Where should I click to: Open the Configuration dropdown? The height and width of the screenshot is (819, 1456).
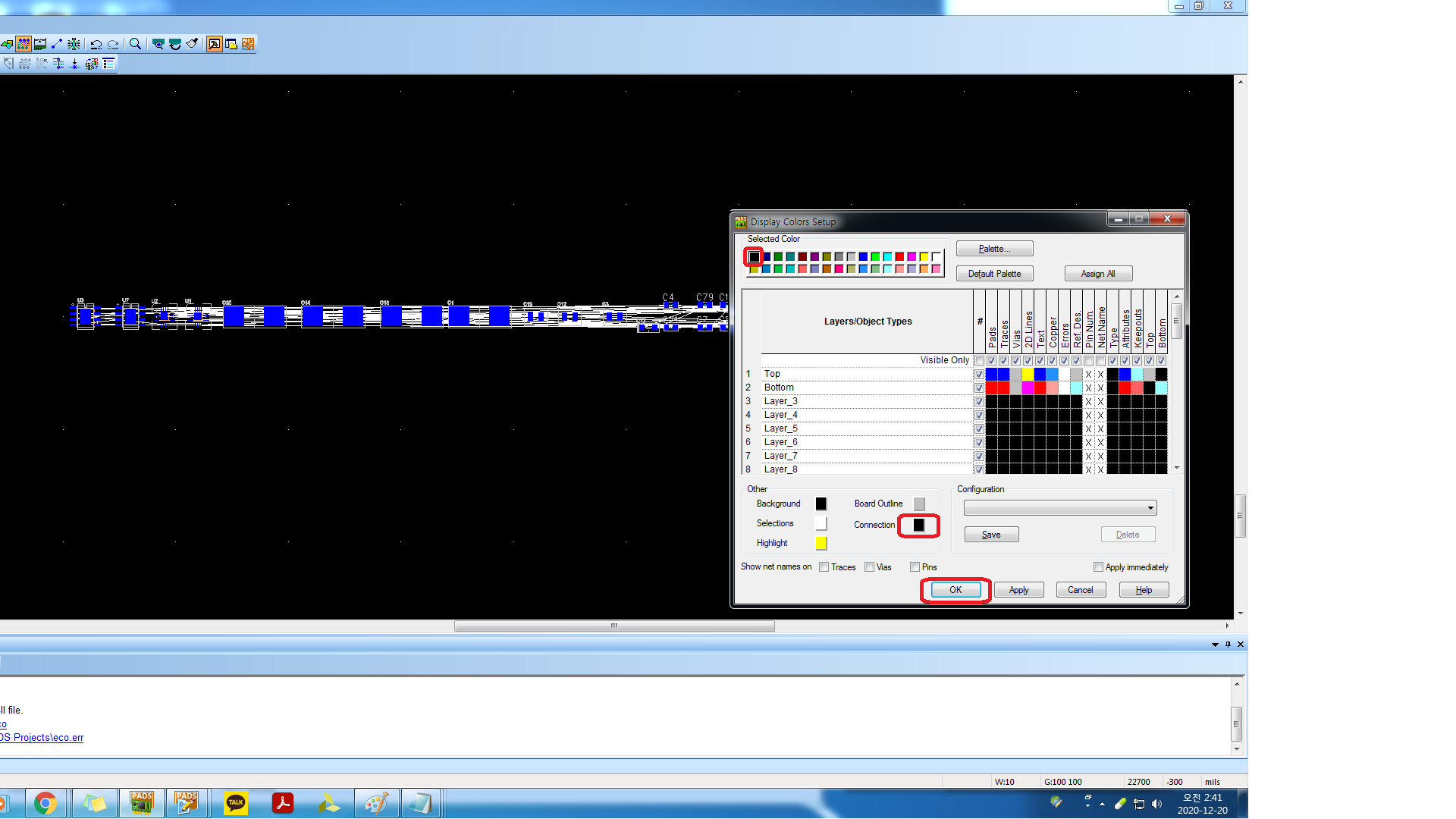(1059, 508)
